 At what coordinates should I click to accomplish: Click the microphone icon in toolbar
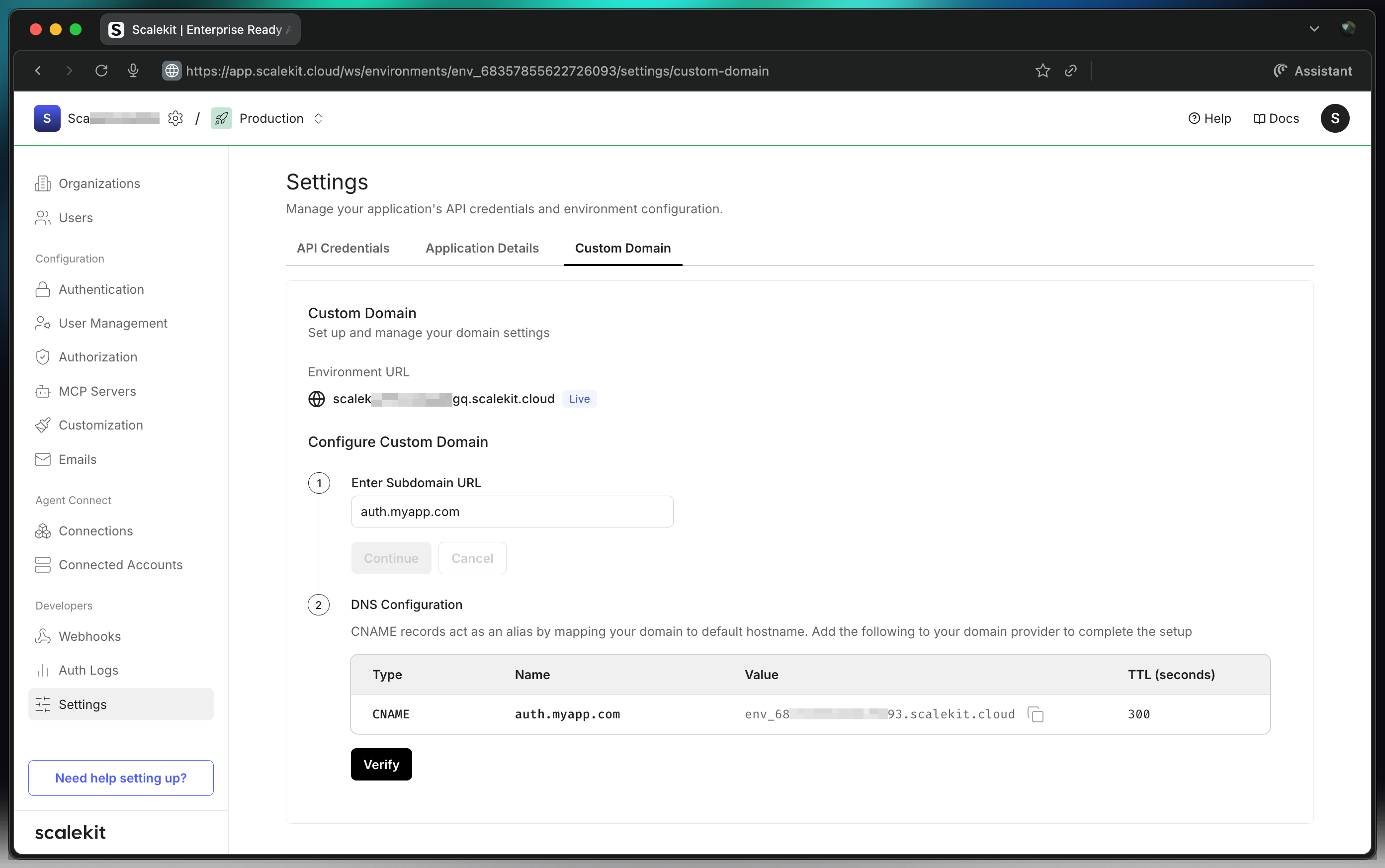133,71
